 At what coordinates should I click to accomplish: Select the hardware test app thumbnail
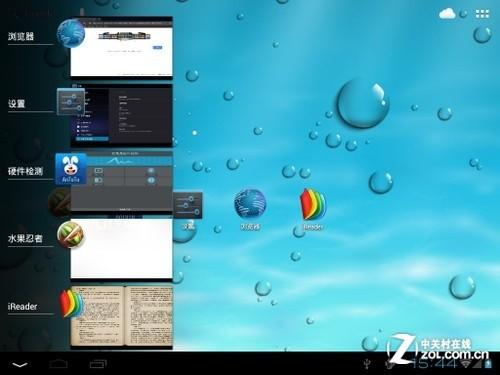(121, 182)
